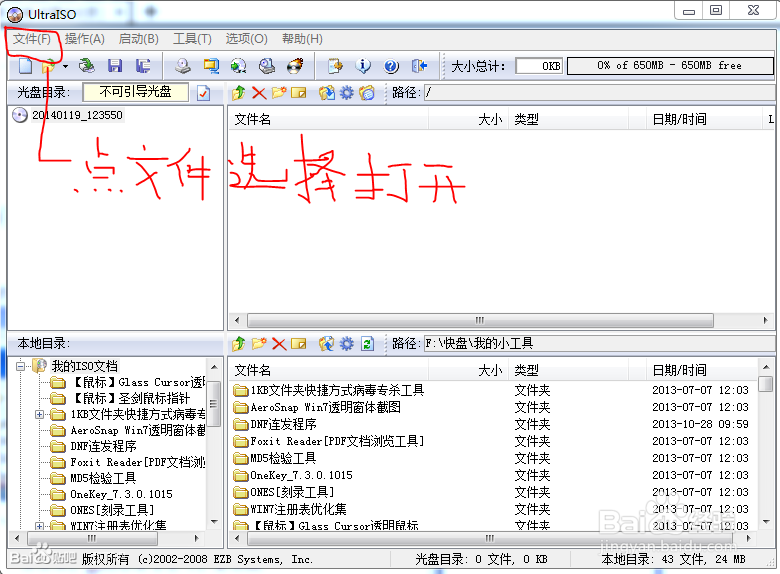Click the Make CD/DVD image icon
The width and height of the screenshot is (780, 574).
pyautogui.click(x=183, y=66)
